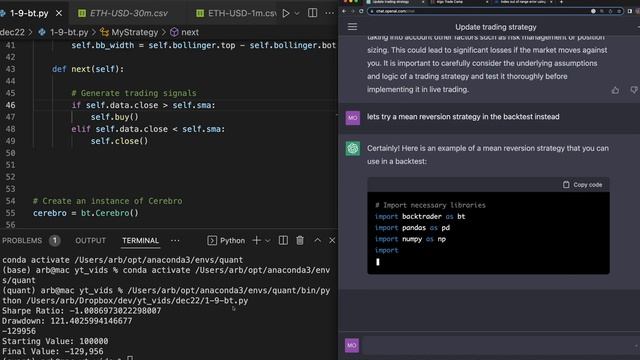Reload the browser page

point(361,11)
